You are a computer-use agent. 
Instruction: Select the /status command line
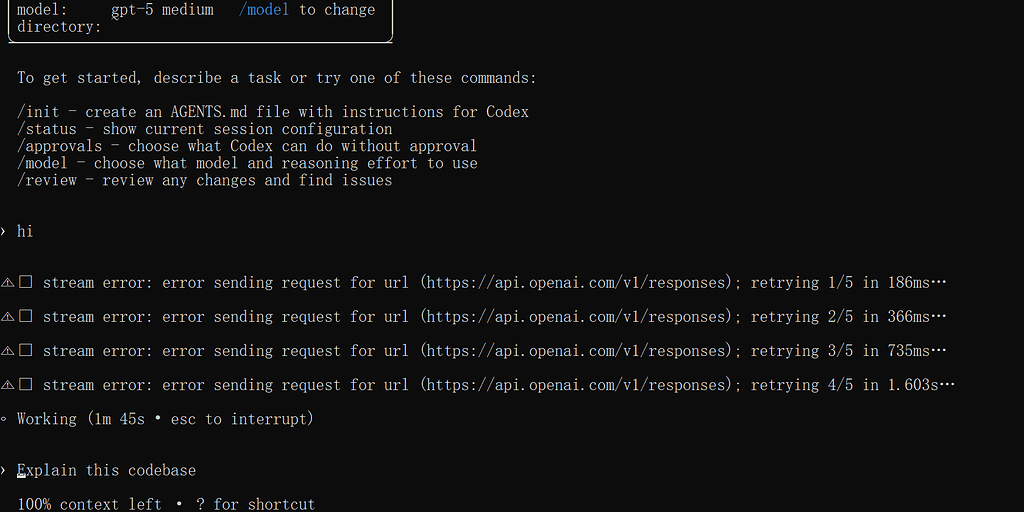[x=204, y=129]
